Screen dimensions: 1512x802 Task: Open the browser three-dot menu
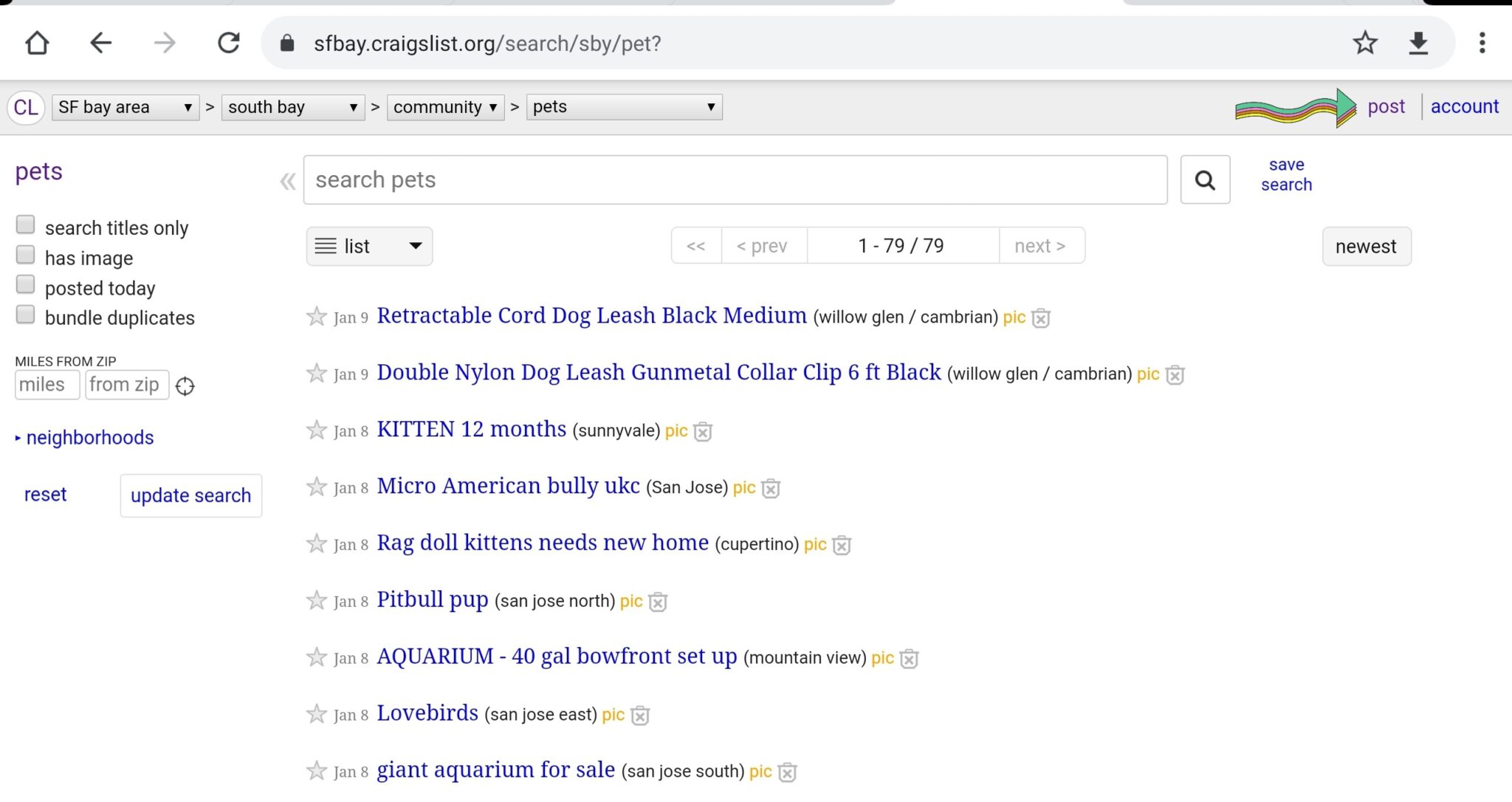click(1482, 43)
